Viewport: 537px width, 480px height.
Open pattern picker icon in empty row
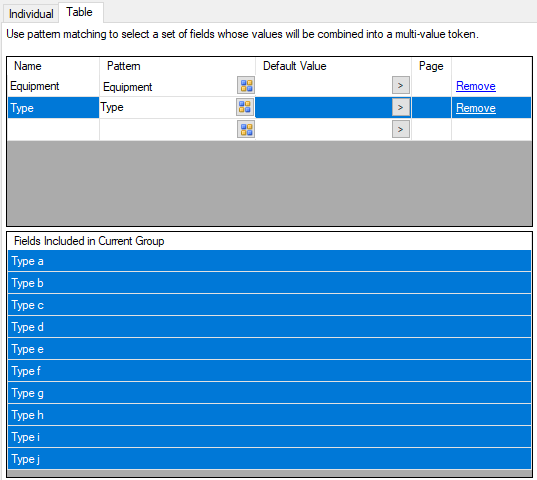click(246, 129)
